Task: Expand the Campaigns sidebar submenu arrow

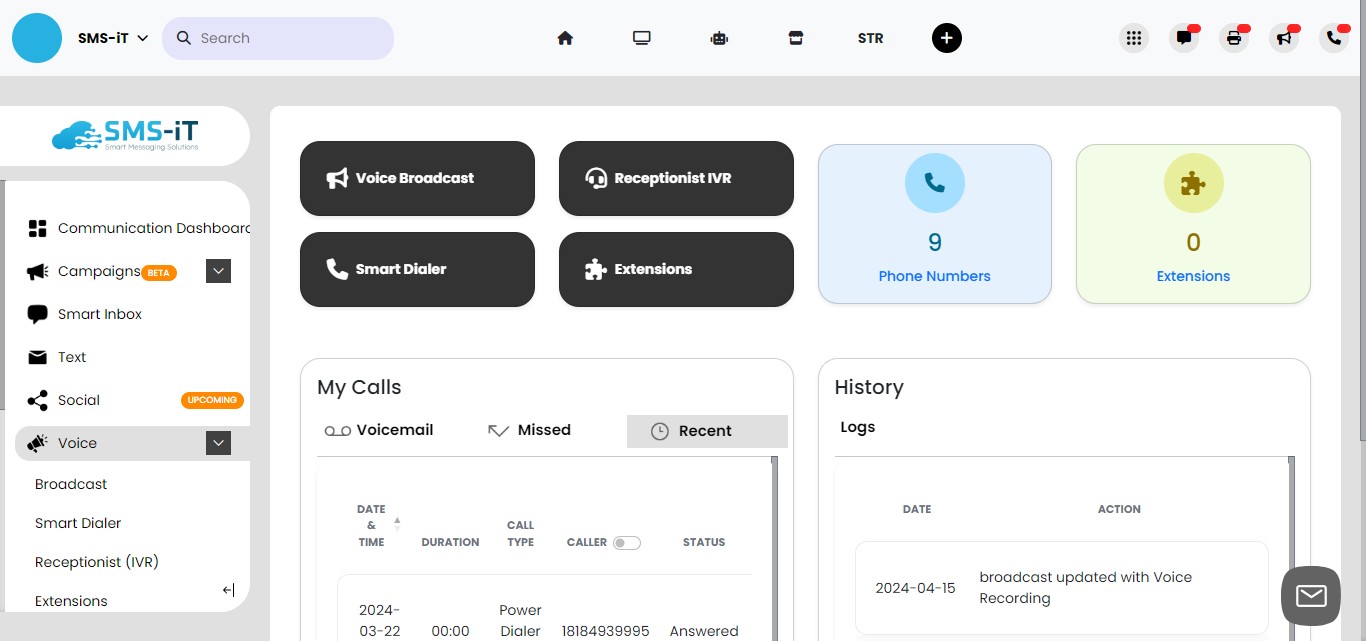Action: [219, 271]
